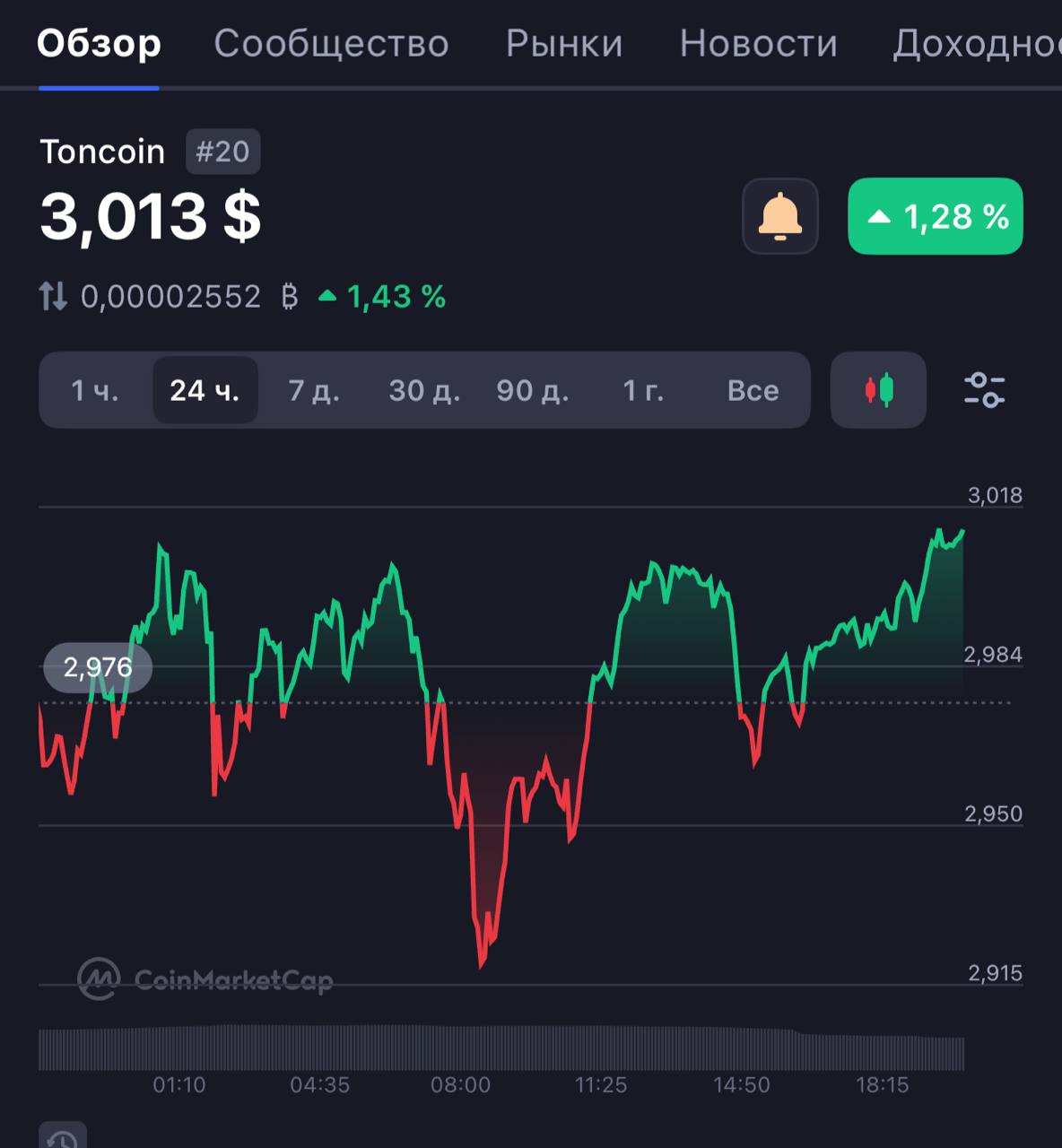Open chart settings sliders icon
The image size is (1062, 1148).
[984, 390]
